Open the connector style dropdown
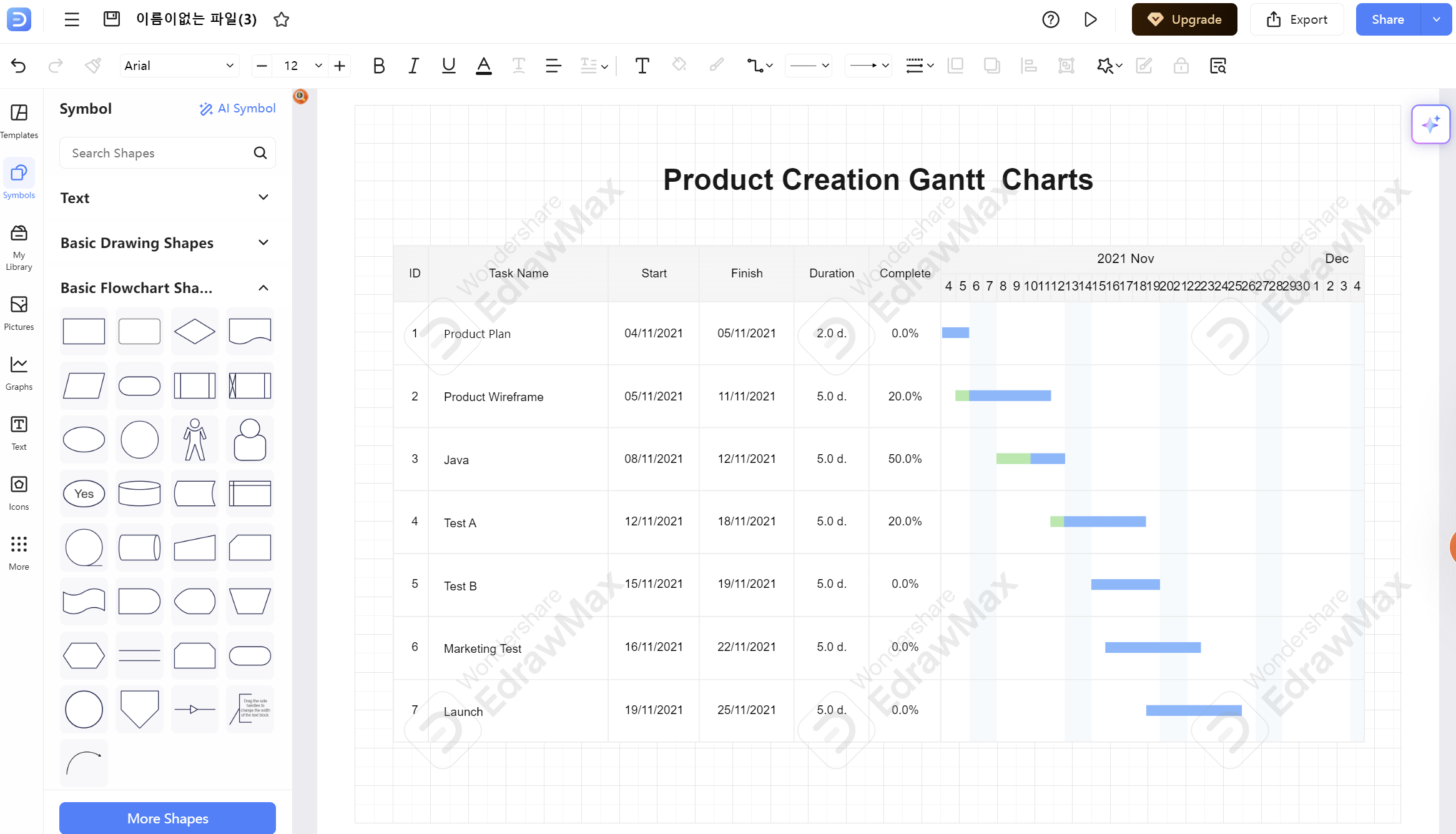Screen dimensions: 1456x834 click(760, 66)
